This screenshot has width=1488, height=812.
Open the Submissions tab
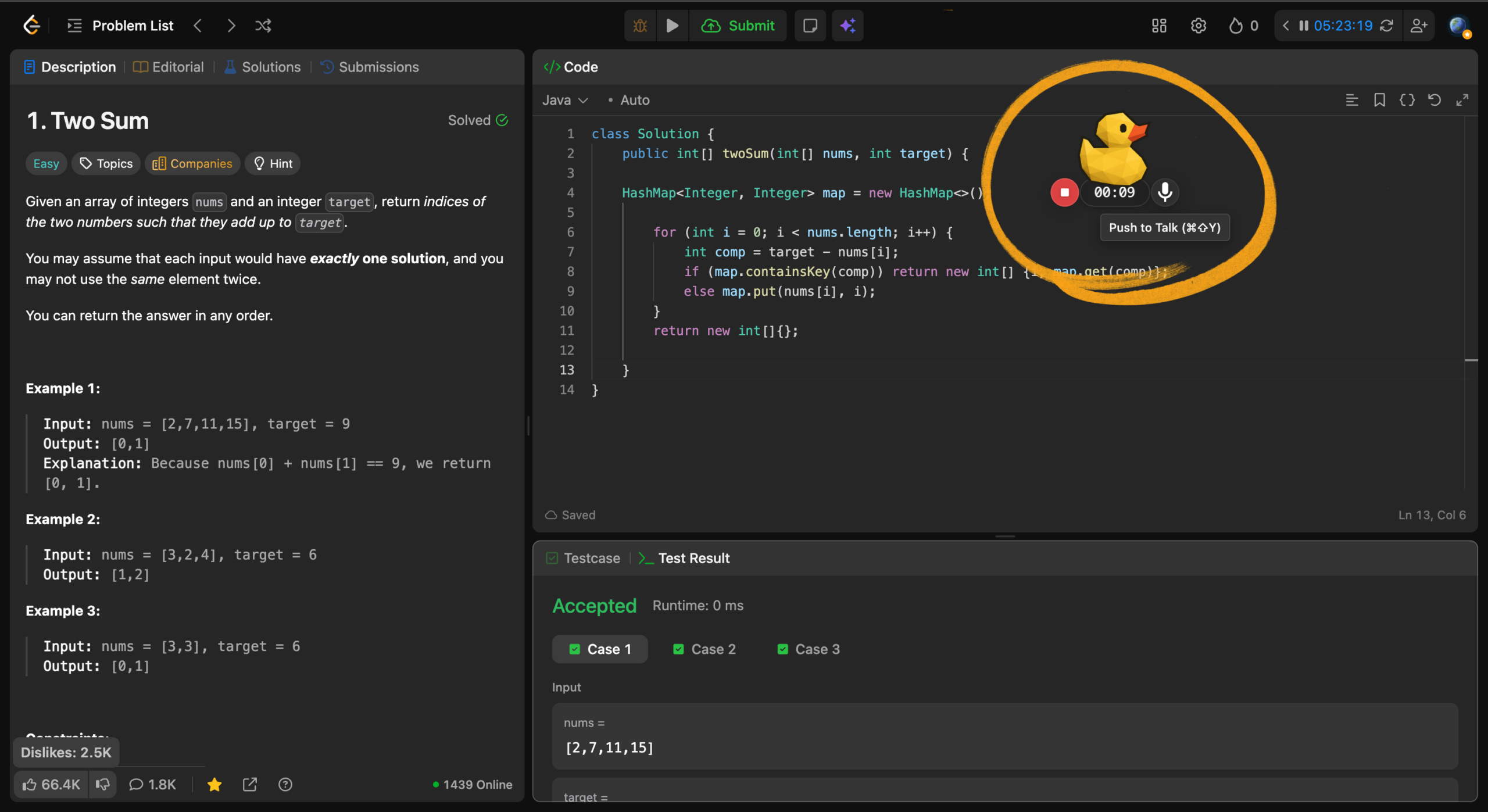tap(370, 67)
